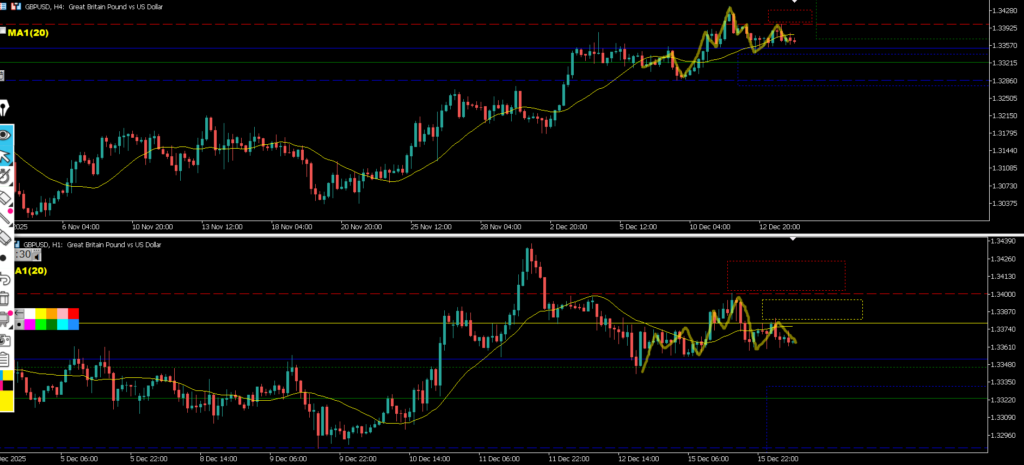Pick the bright green swatch in color palette

pyautogui.click(x=41, y=325)
